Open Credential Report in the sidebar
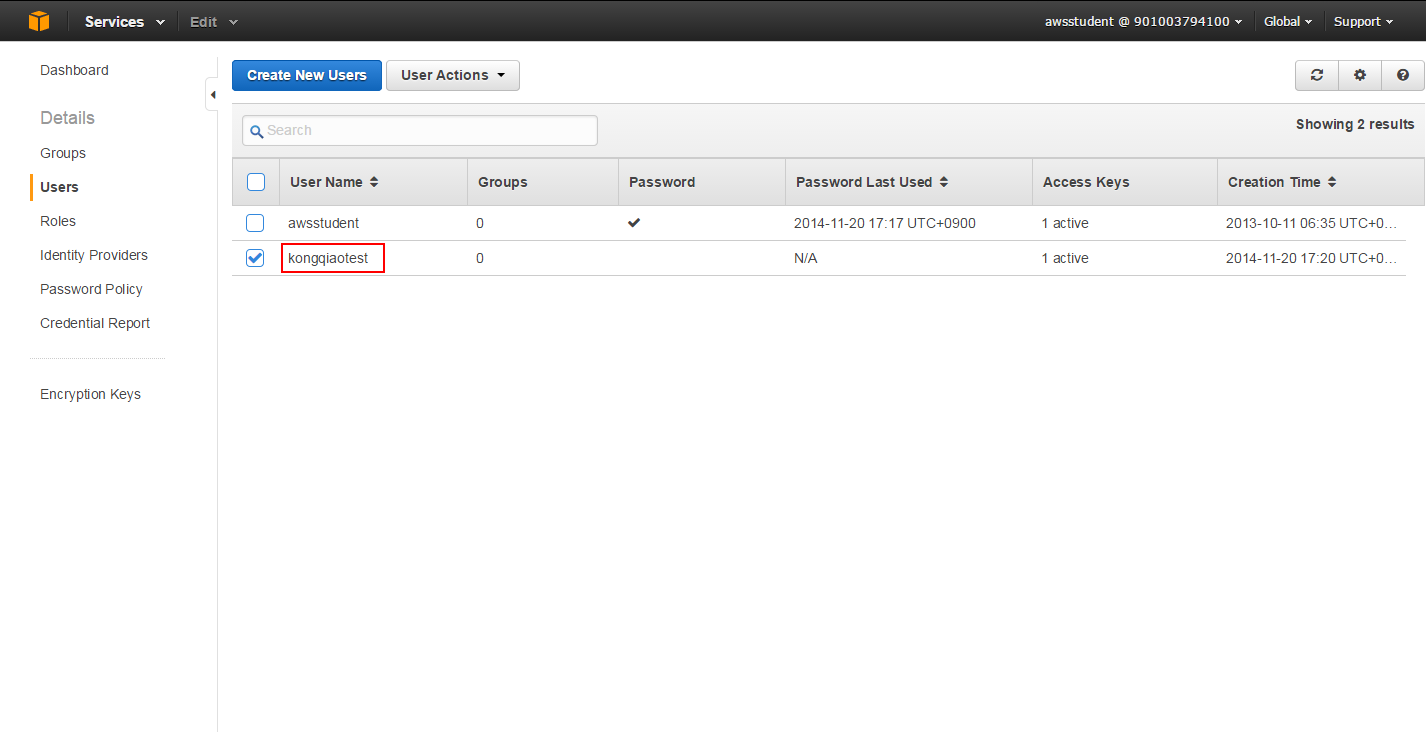1426x750 pixels. click(95, 323)
